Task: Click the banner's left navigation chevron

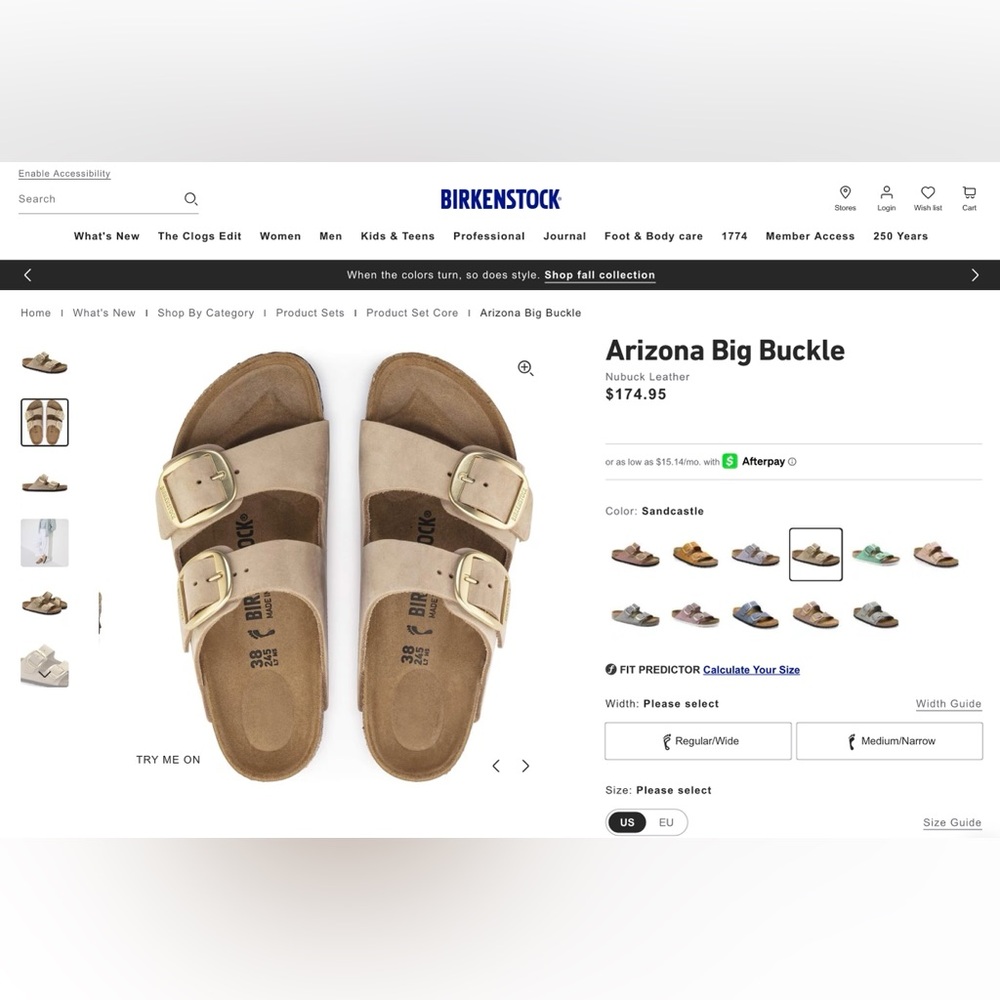Action: point(27,274)
